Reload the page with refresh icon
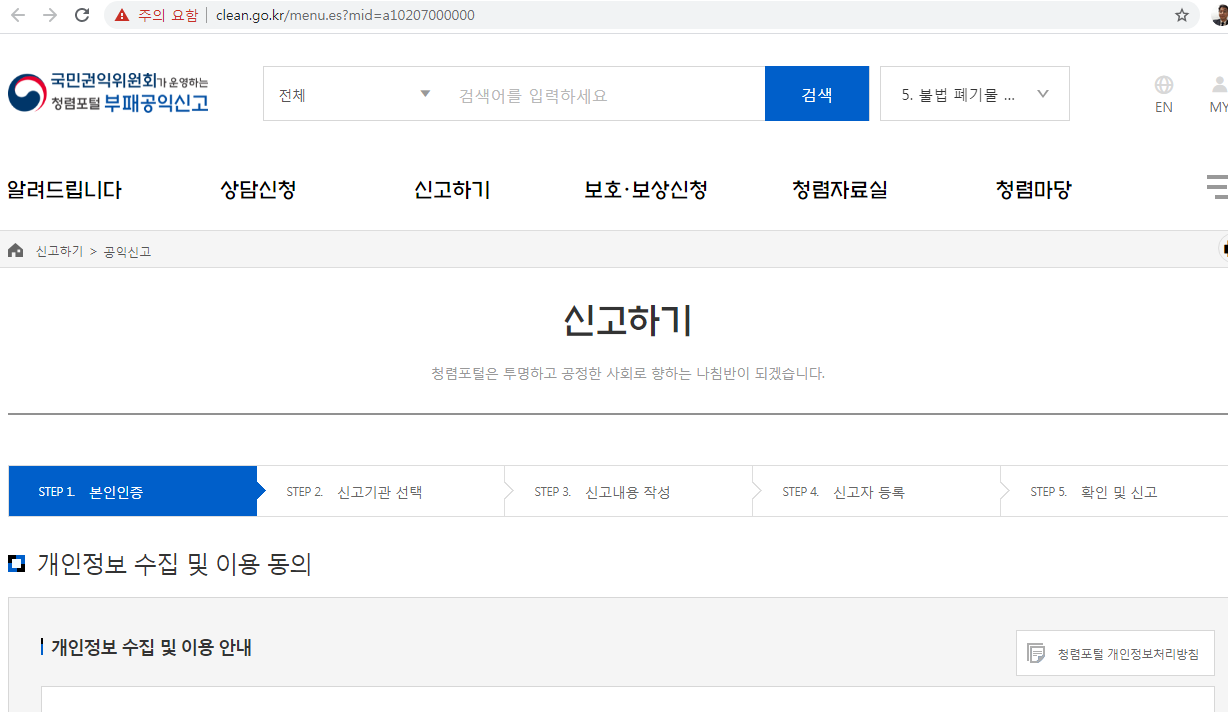This screenshot has width=1228, height=712. coord(82,15)
